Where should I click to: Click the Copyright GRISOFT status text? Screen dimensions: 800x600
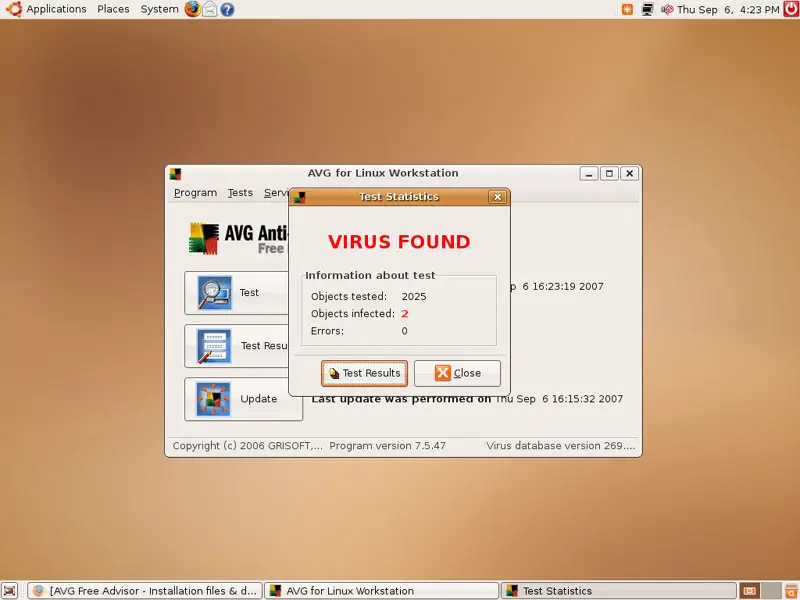click(x=247, y=446)
